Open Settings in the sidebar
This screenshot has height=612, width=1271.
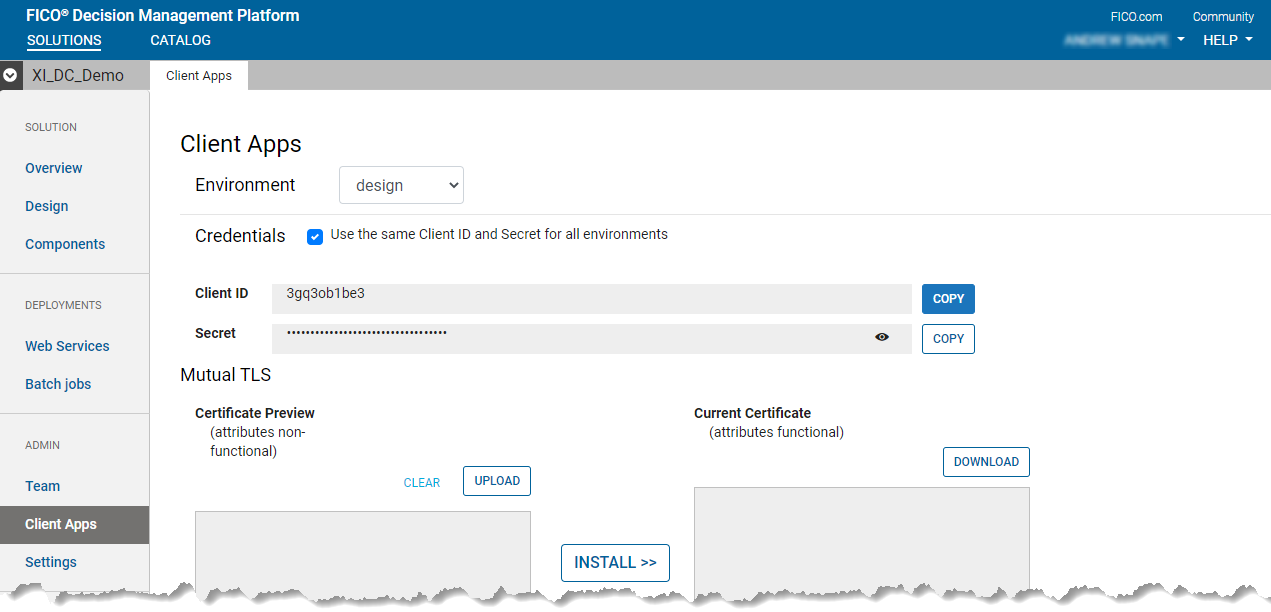[x=51, y=562]
